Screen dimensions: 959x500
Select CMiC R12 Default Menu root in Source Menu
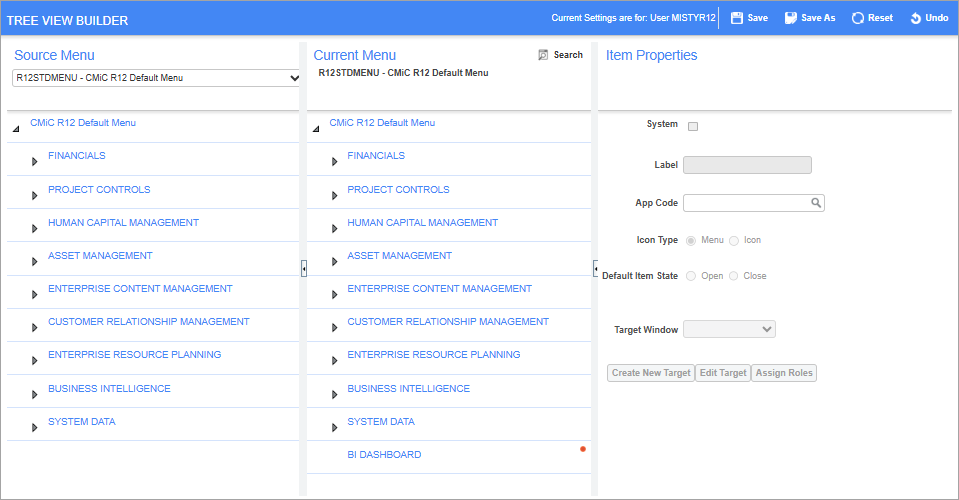[83, 123]
